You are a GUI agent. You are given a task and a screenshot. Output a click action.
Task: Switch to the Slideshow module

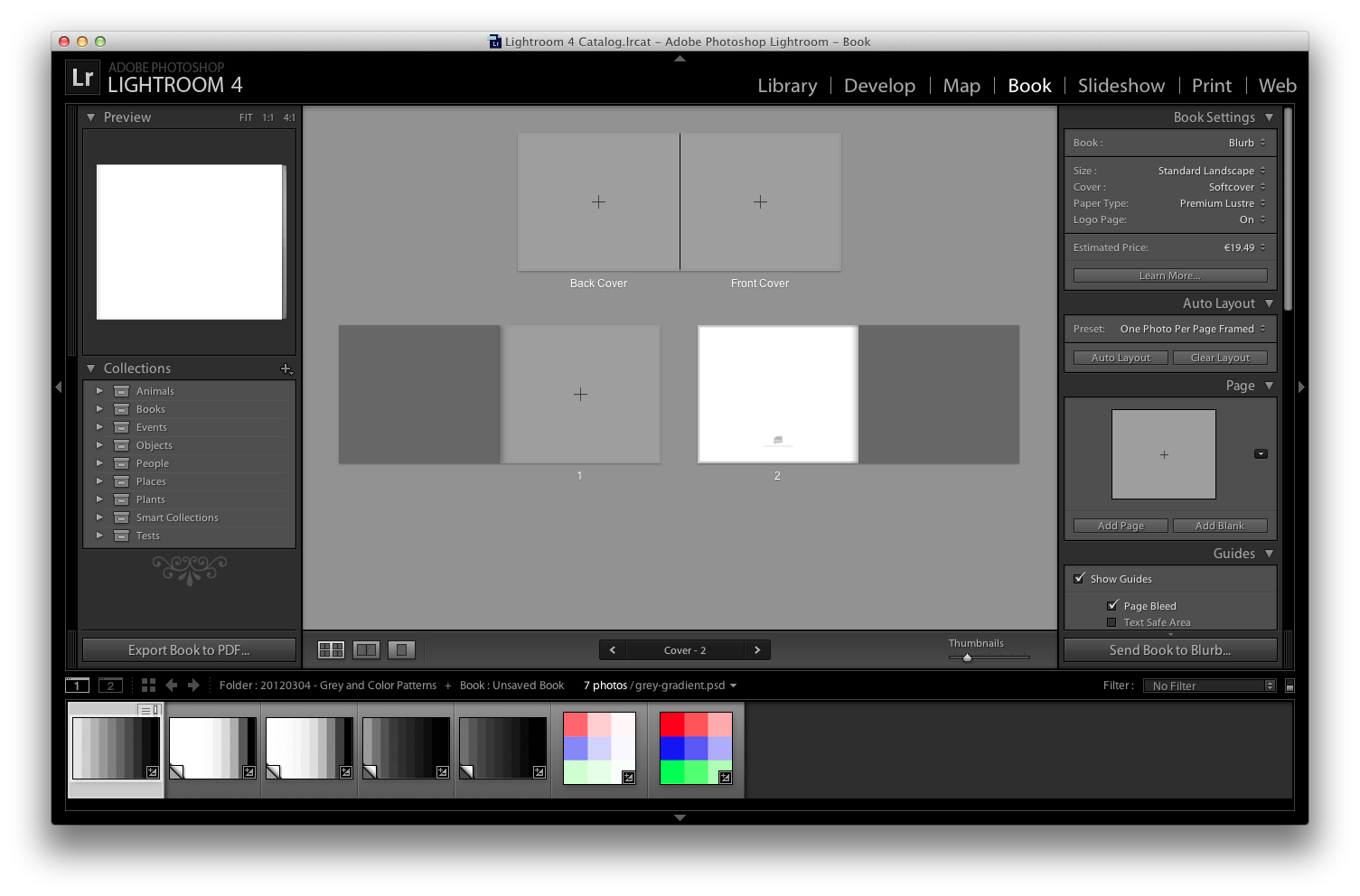(x=1121, y=86)
